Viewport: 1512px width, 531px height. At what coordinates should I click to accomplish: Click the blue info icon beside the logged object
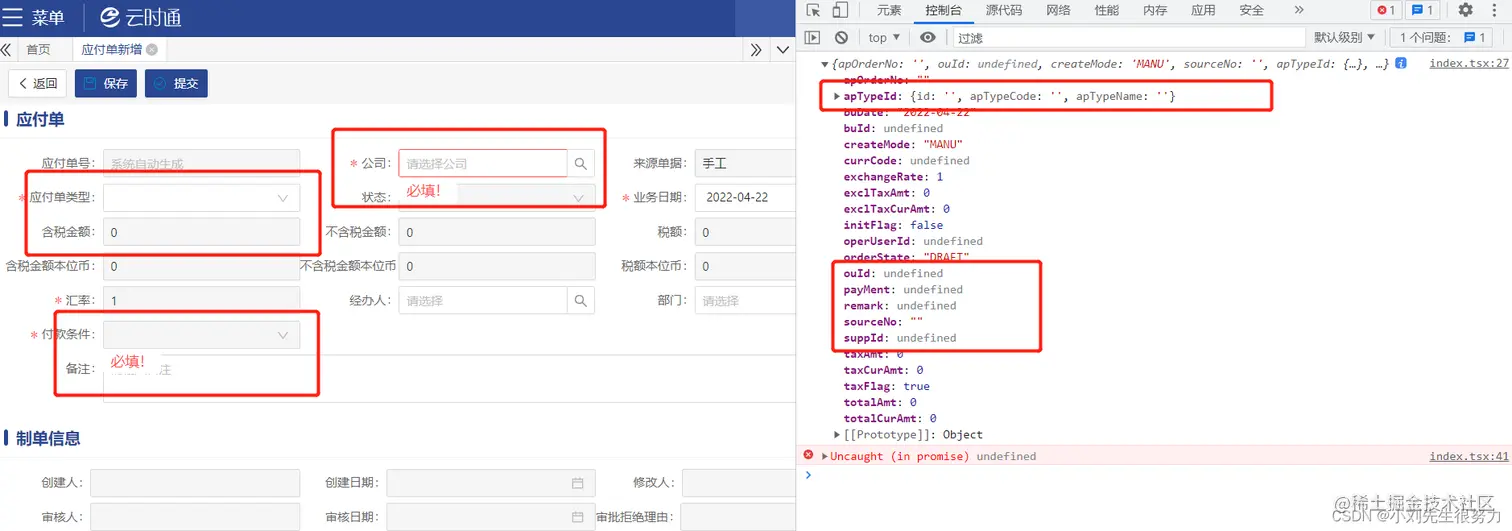click(x=1401, y=63)
